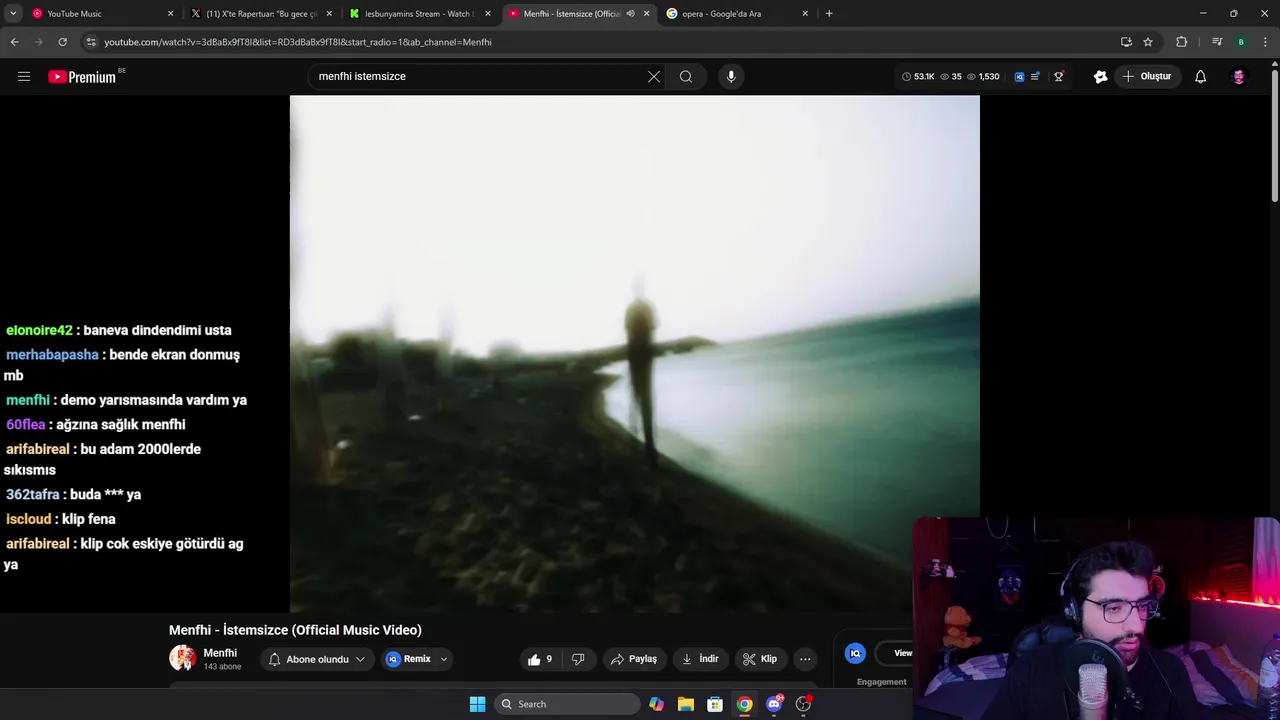The width and height of the screenshot is (1280, 720).
Task: Open the Chrome extensions puzzle icon
Action: coord(1182,42)
